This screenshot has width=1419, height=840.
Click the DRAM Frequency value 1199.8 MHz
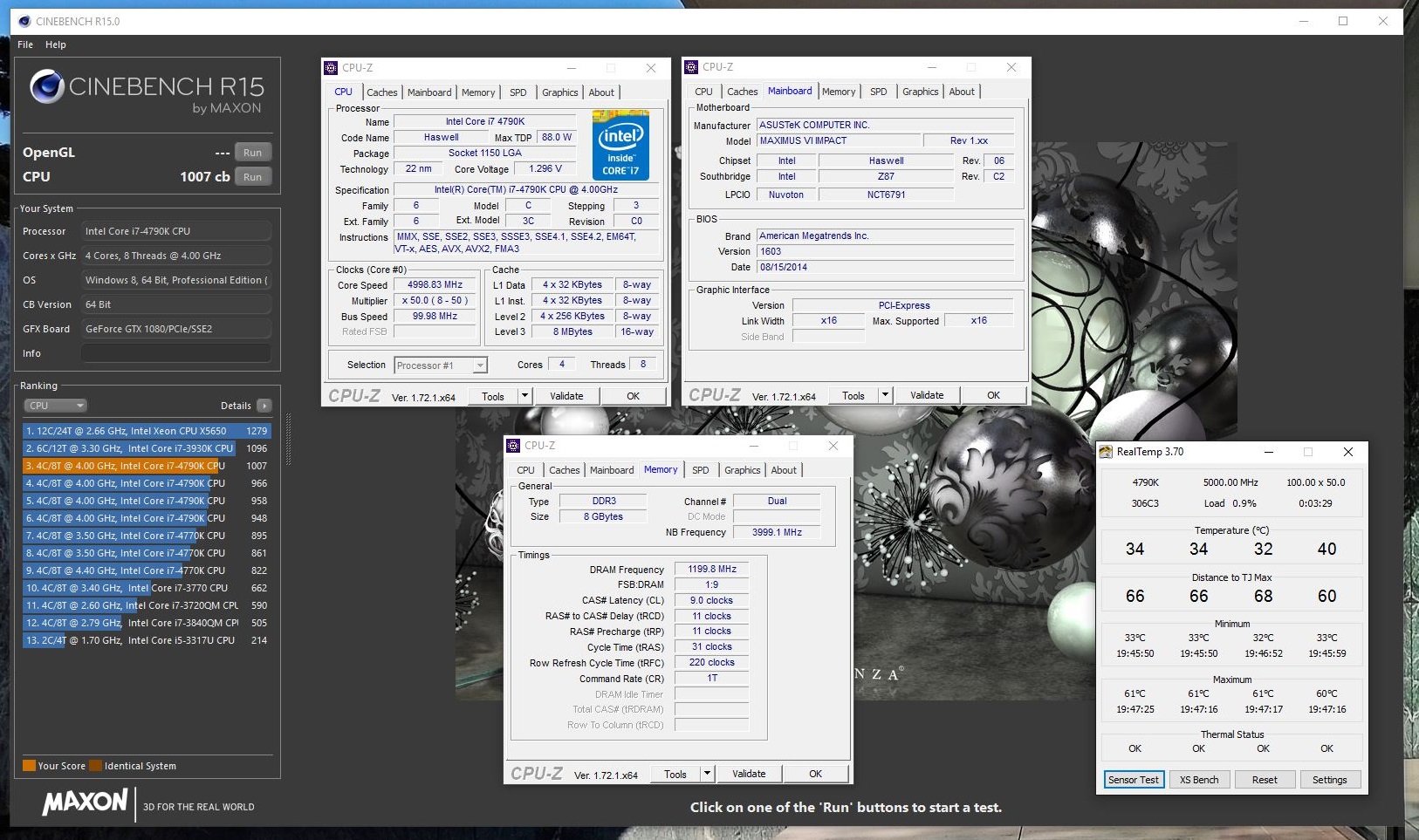712,569
